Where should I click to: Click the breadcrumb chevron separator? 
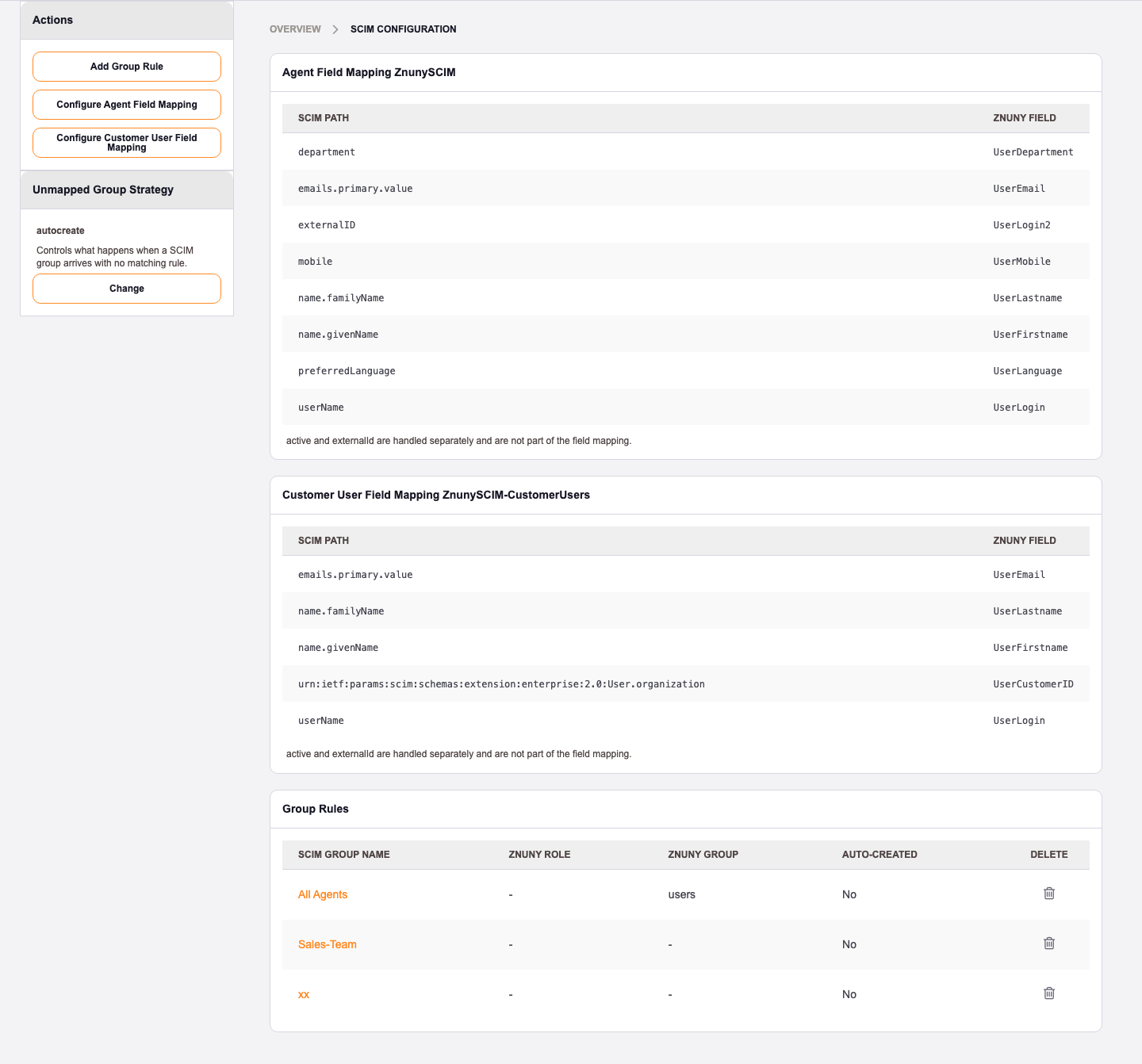coord(335,29)
